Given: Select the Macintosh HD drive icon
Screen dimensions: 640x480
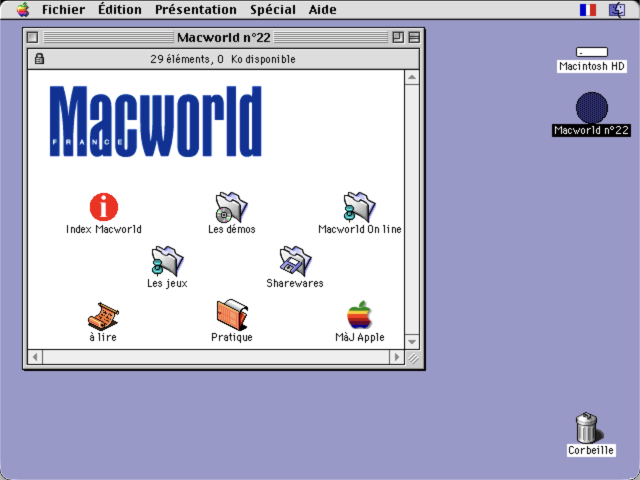Looking at the screenshot, I should pyautogui.click(x=592, y=52).
